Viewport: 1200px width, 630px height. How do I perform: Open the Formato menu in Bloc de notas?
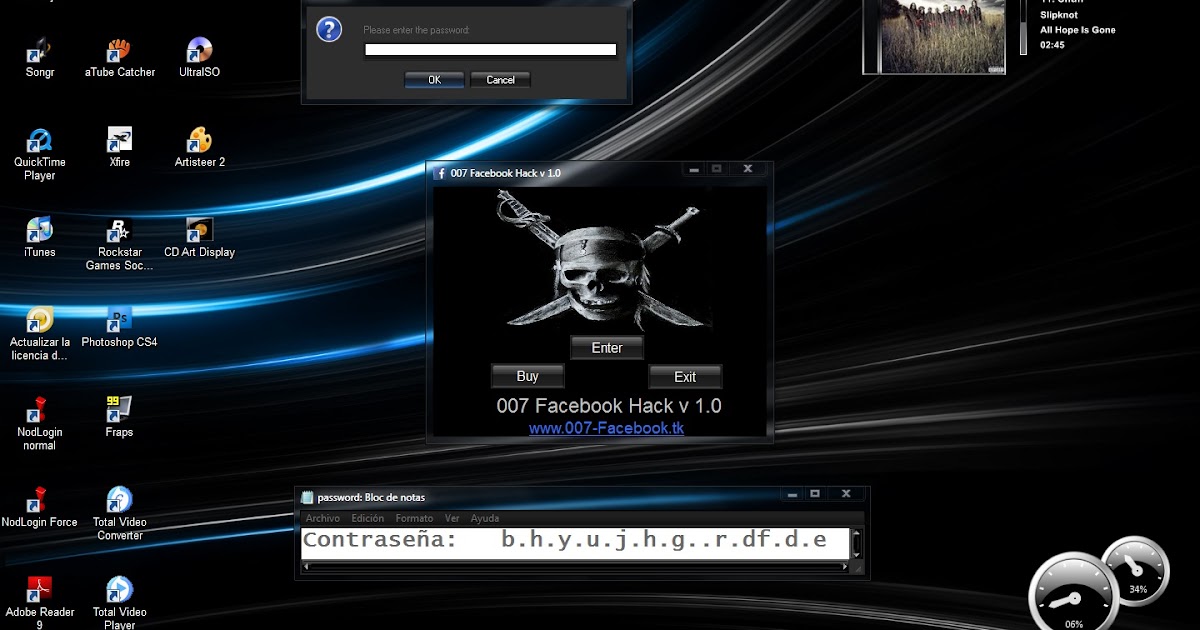(414, 518)
